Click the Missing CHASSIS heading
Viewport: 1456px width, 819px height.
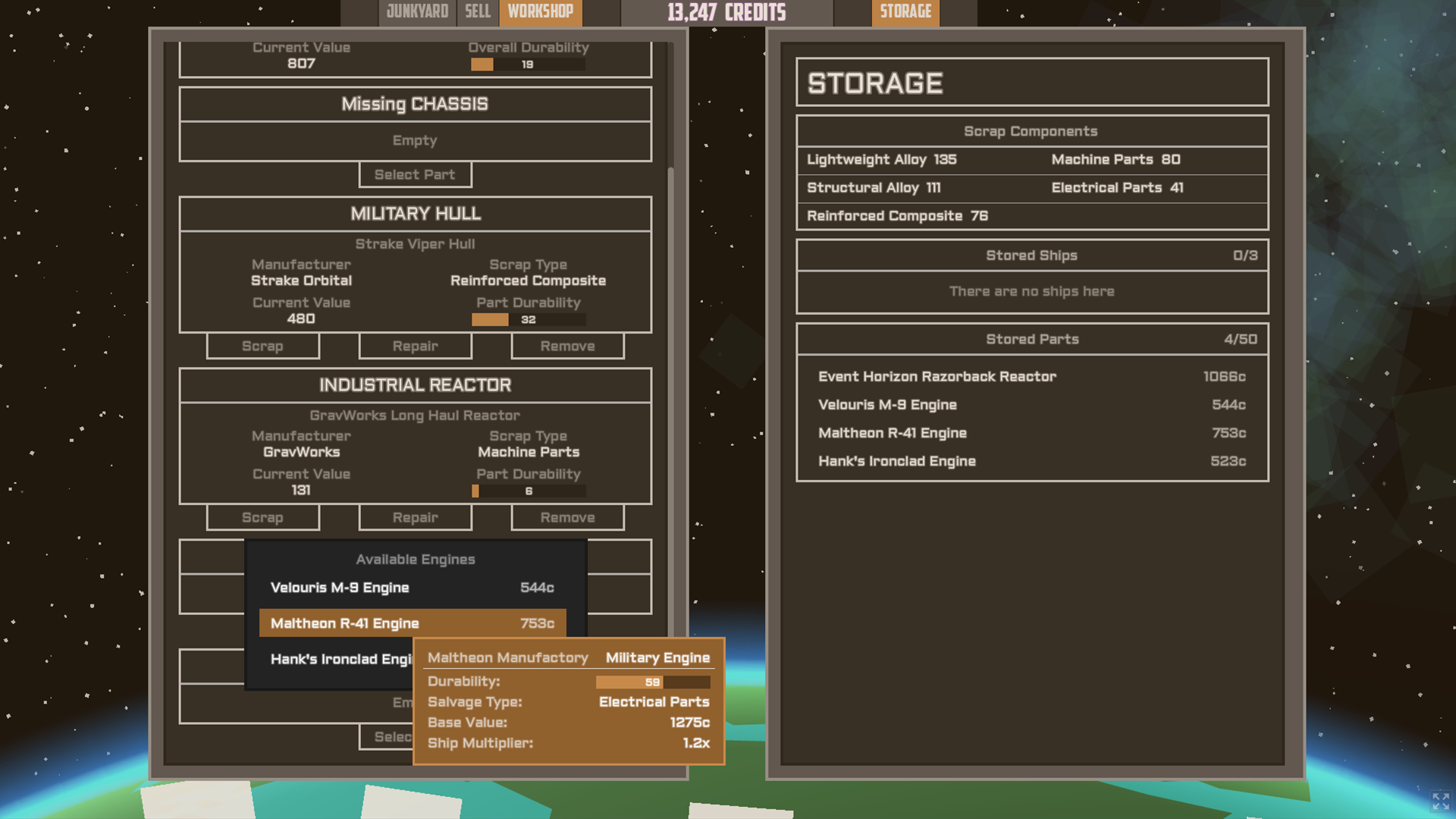(415, 104)
